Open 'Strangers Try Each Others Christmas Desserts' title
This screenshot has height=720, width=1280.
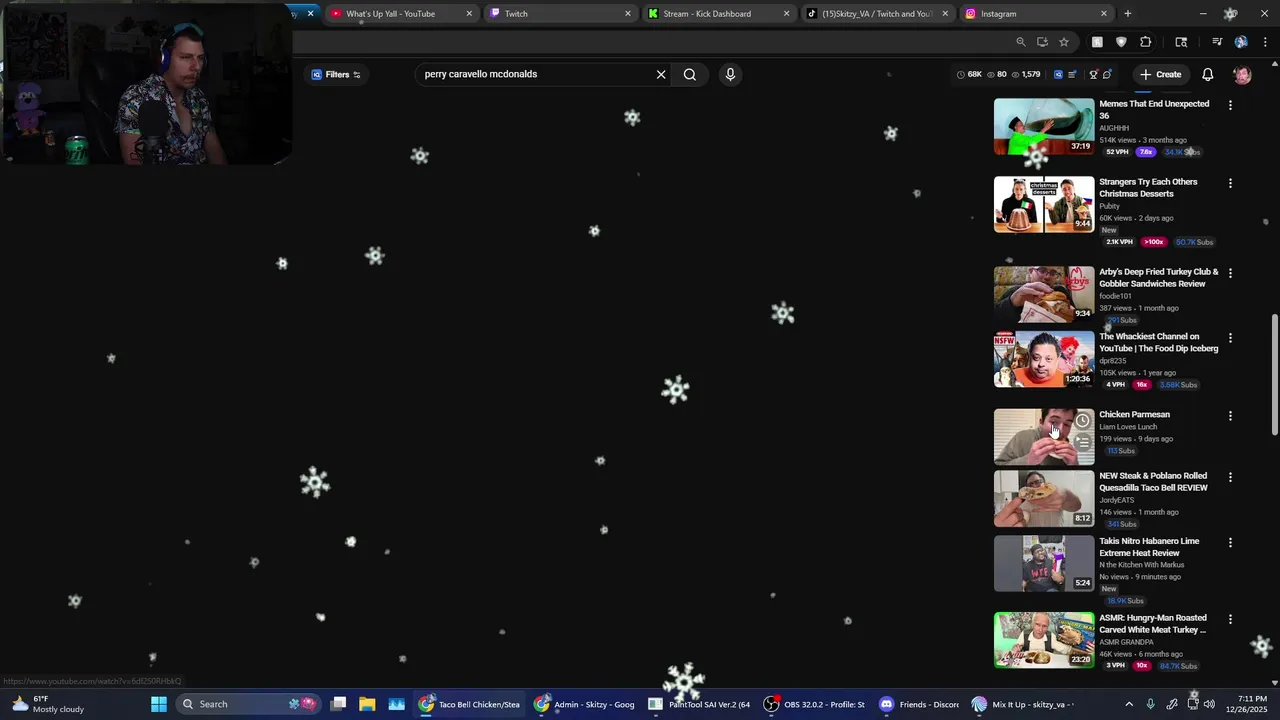[1148, 188]
